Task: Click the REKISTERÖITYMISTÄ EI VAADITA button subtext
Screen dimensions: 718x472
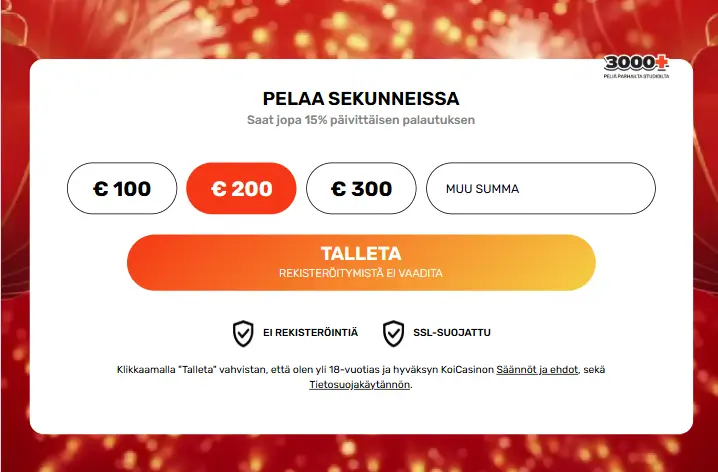Action: click(x=361, y=273)
